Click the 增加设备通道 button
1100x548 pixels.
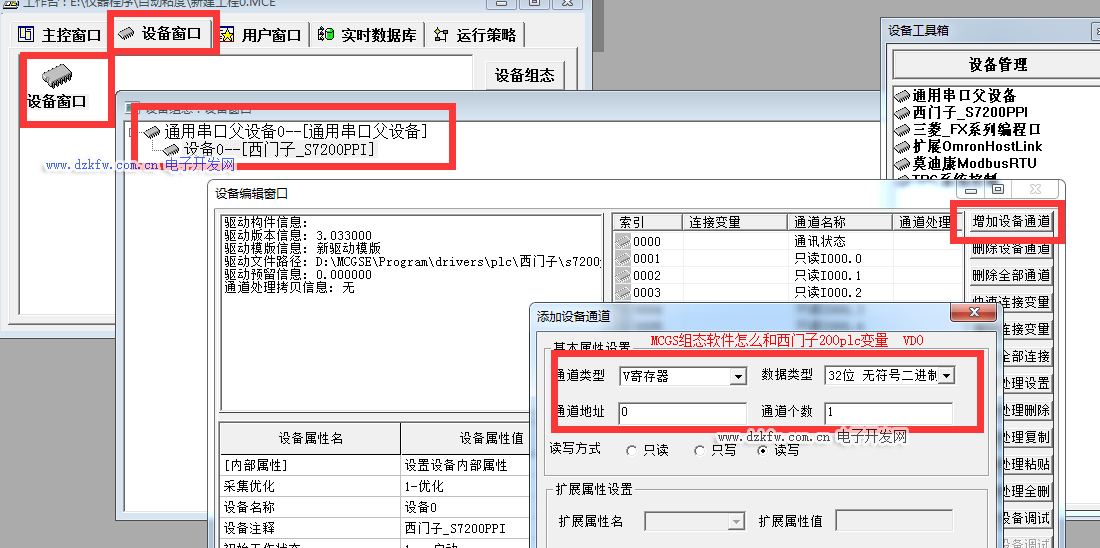coord(1011,221)
